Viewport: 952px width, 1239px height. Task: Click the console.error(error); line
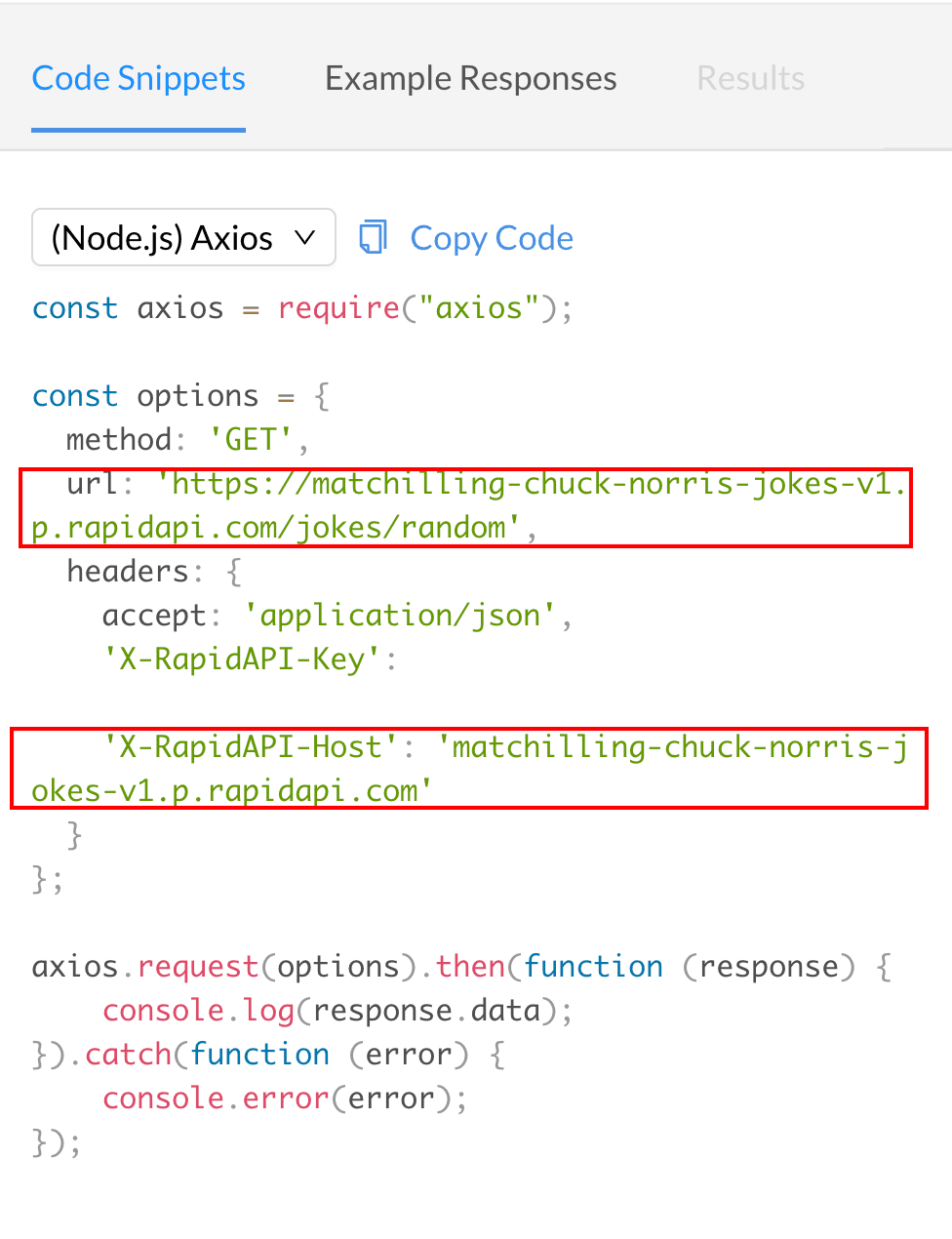pos(285,1099)
